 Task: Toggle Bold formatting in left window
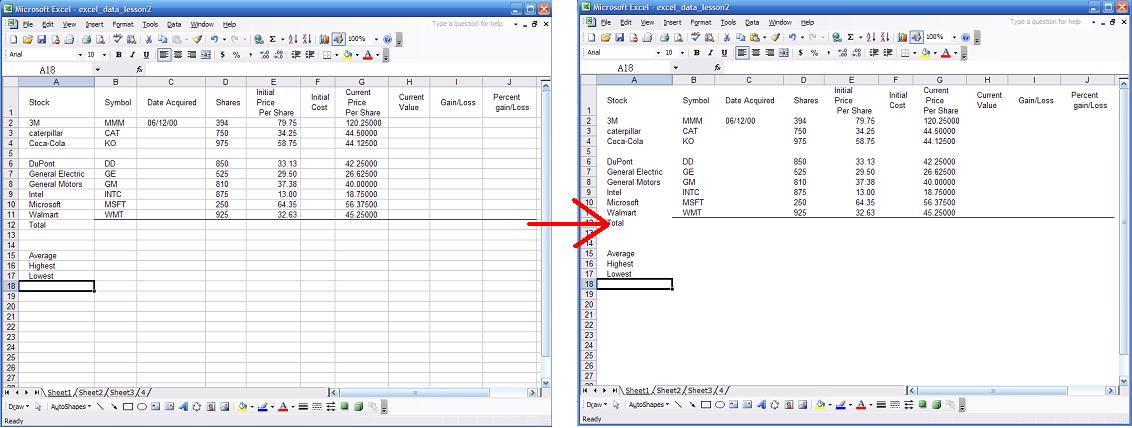tap(118, 54)
